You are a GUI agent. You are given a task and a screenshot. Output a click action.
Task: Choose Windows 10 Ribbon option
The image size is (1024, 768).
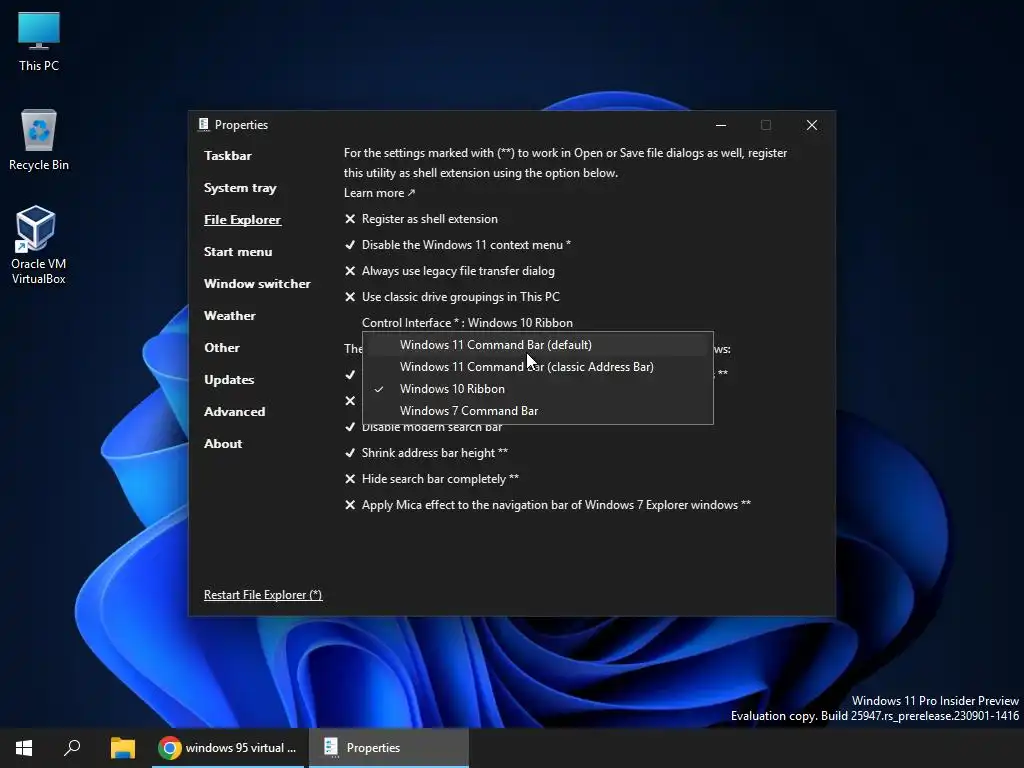coord(537,389)
